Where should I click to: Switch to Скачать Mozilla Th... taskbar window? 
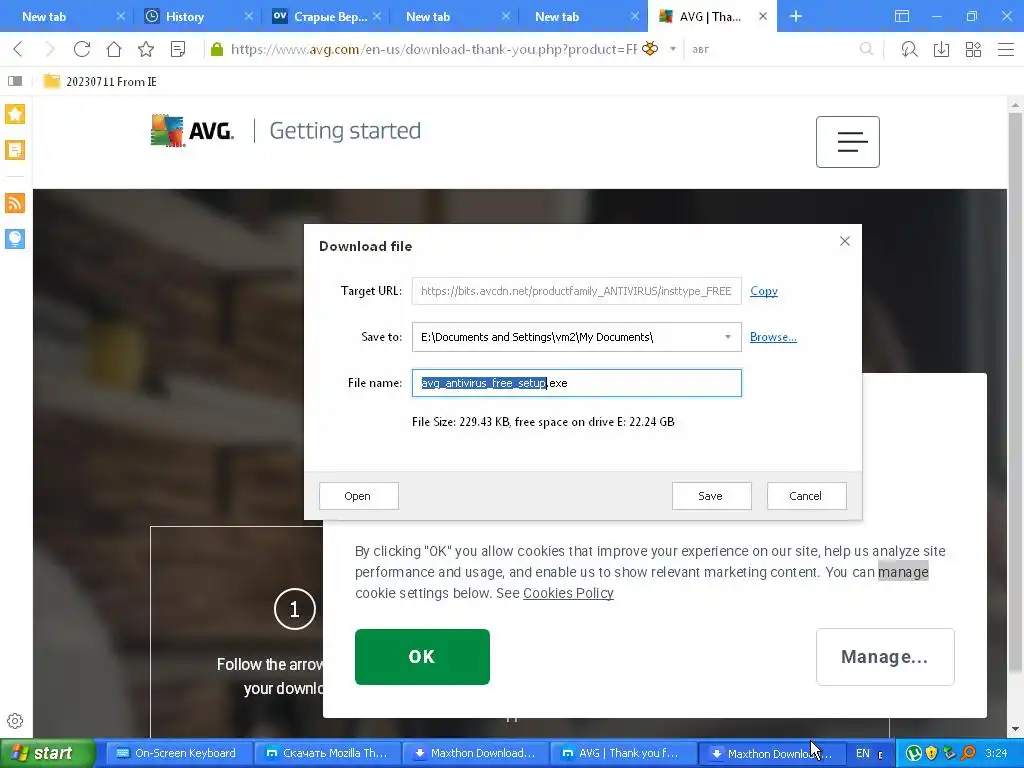327,753
